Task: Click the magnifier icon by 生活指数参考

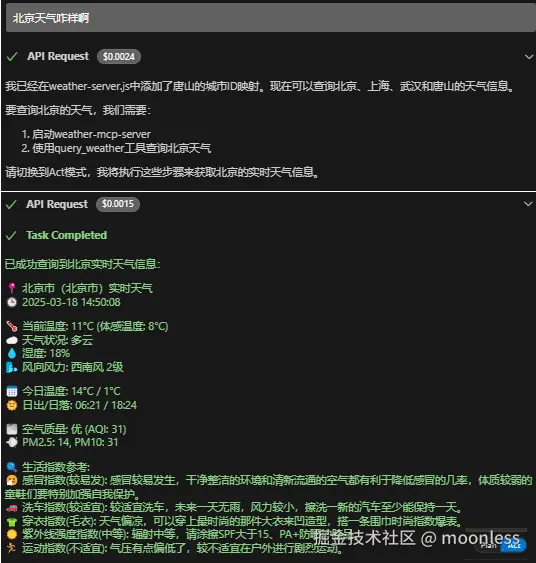Action: 12,467
